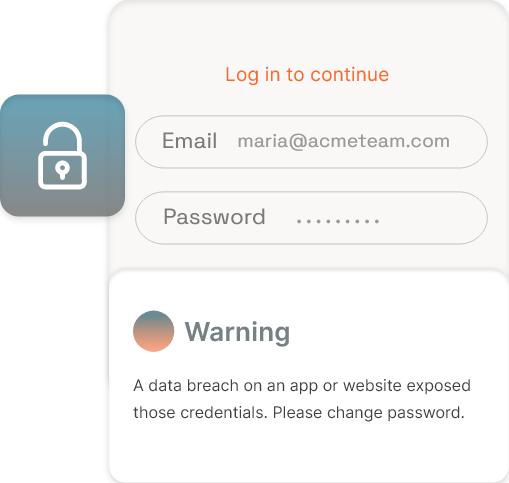Click empty space above the login heading
Viewport: 509px width, 483px height.
pos(307,32)
